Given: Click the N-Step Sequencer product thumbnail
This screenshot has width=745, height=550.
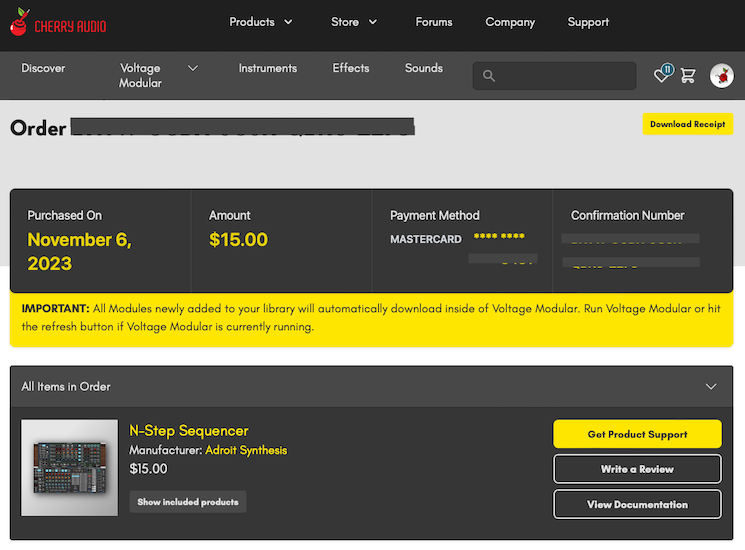Looking at the screenshot, I should (x=69, y=467).
